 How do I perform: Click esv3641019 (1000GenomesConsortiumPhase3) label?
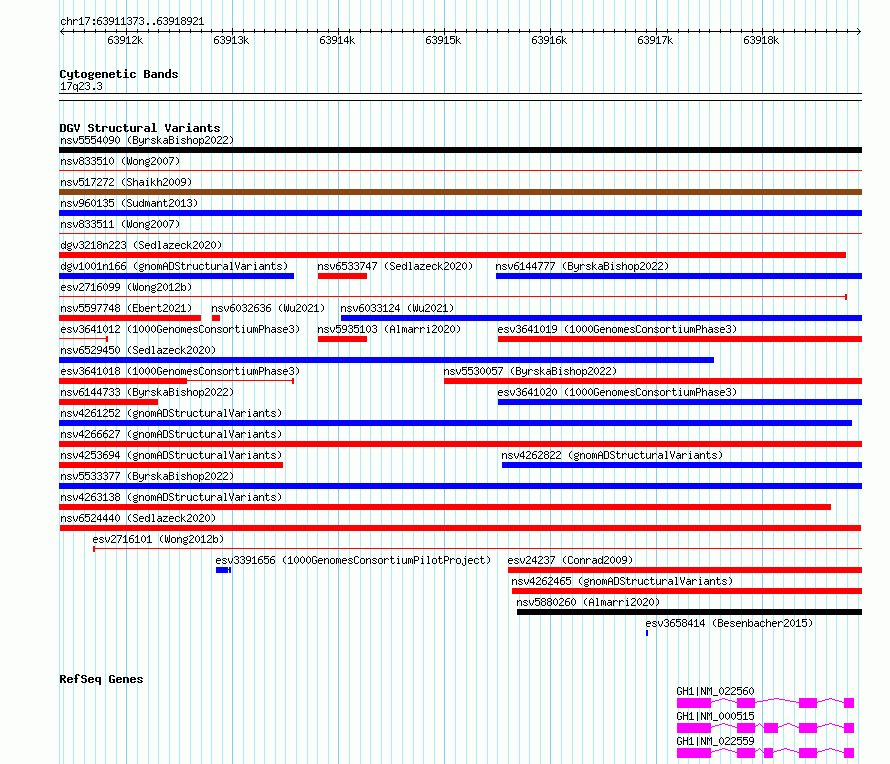(617, 329)
